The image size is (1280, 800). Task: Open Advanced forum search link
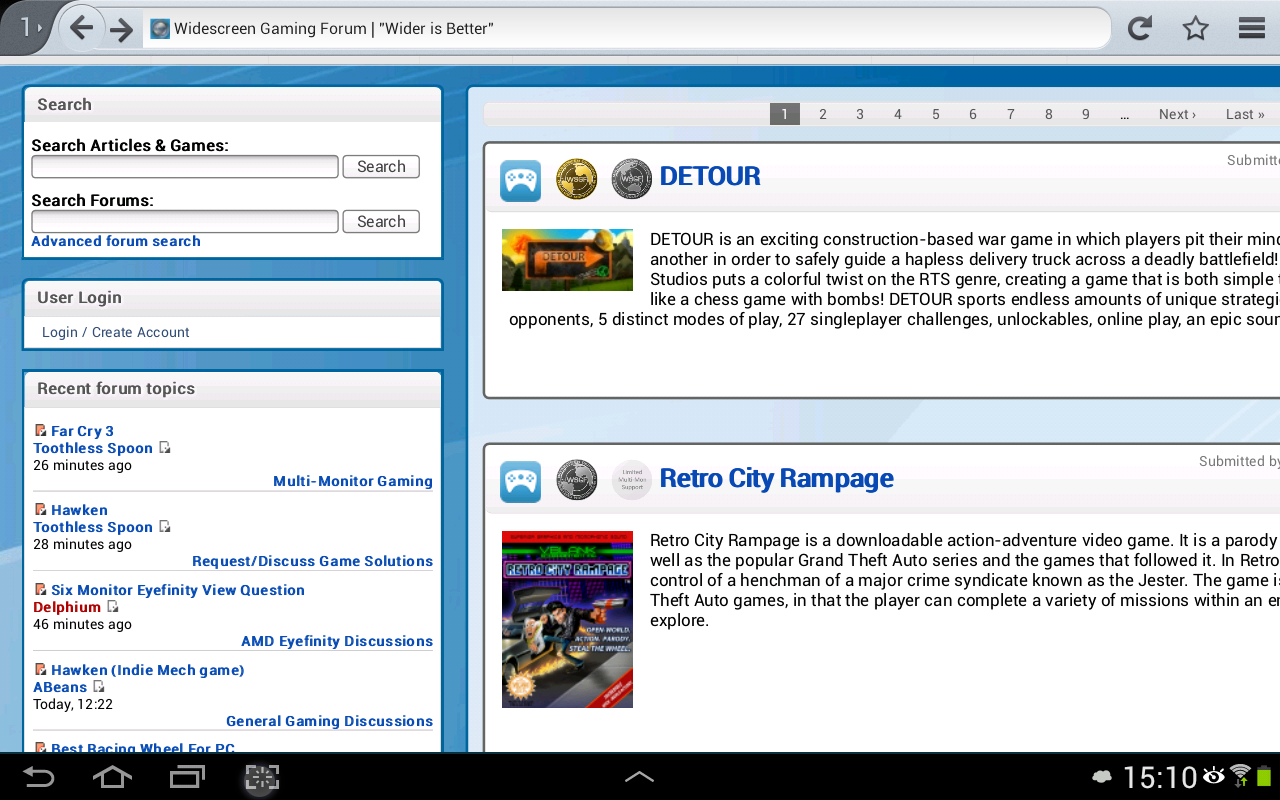116,241
